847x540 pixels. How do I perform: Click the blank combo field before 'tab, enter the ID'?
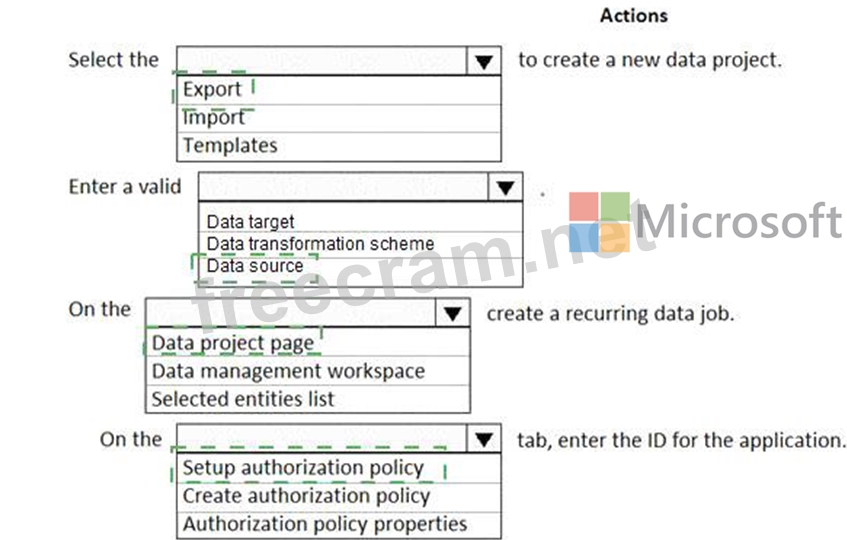(321, 439)
